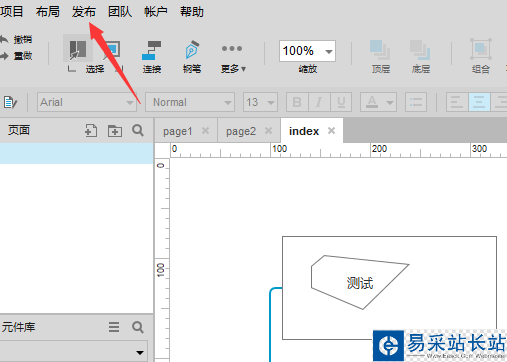Screen dimensions: 507x362
Task: Select the 测试 shape on canvas
Action: (x=360, y=283)
